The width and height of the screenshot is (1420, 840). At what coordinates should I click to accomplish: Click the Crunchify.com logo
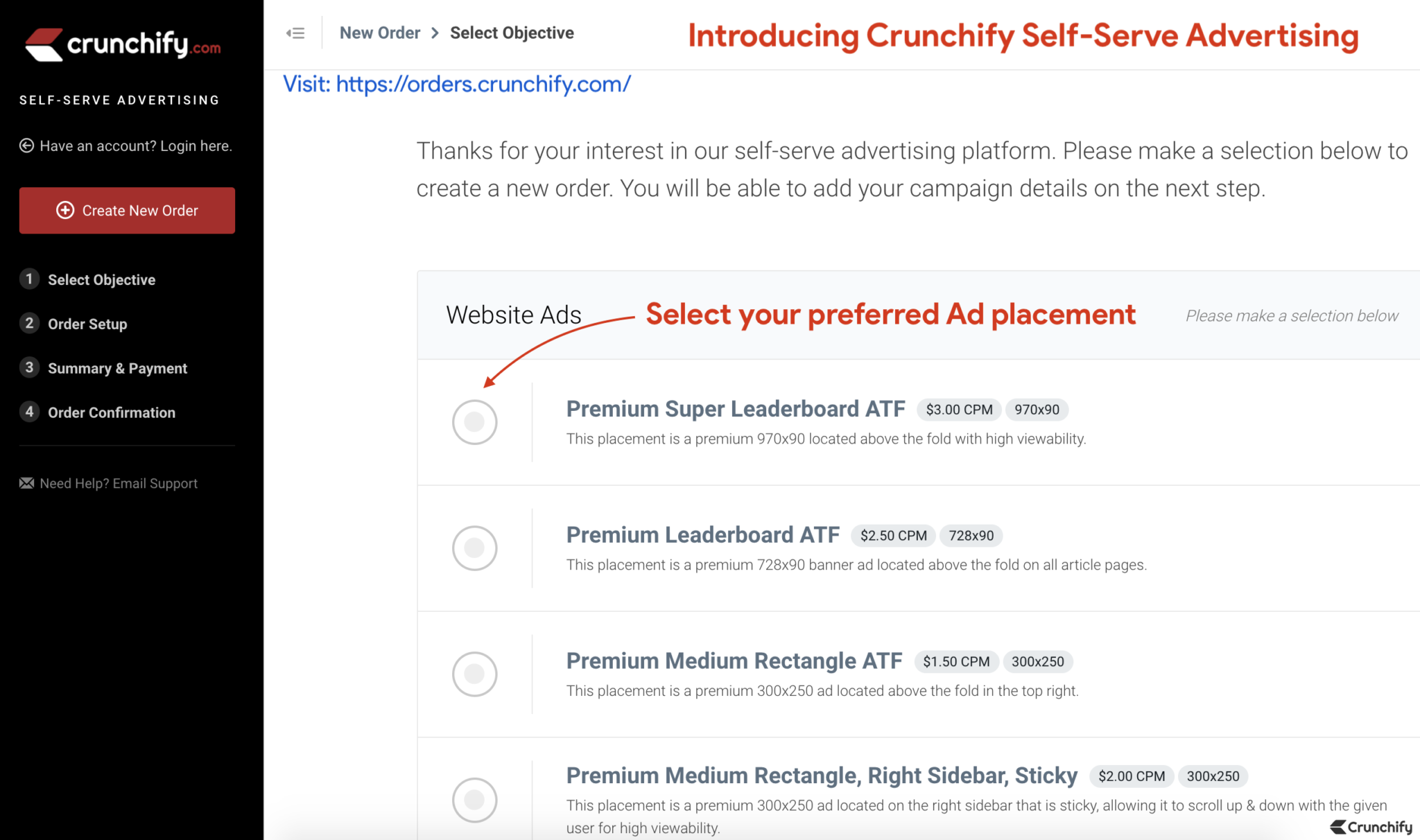123,44
